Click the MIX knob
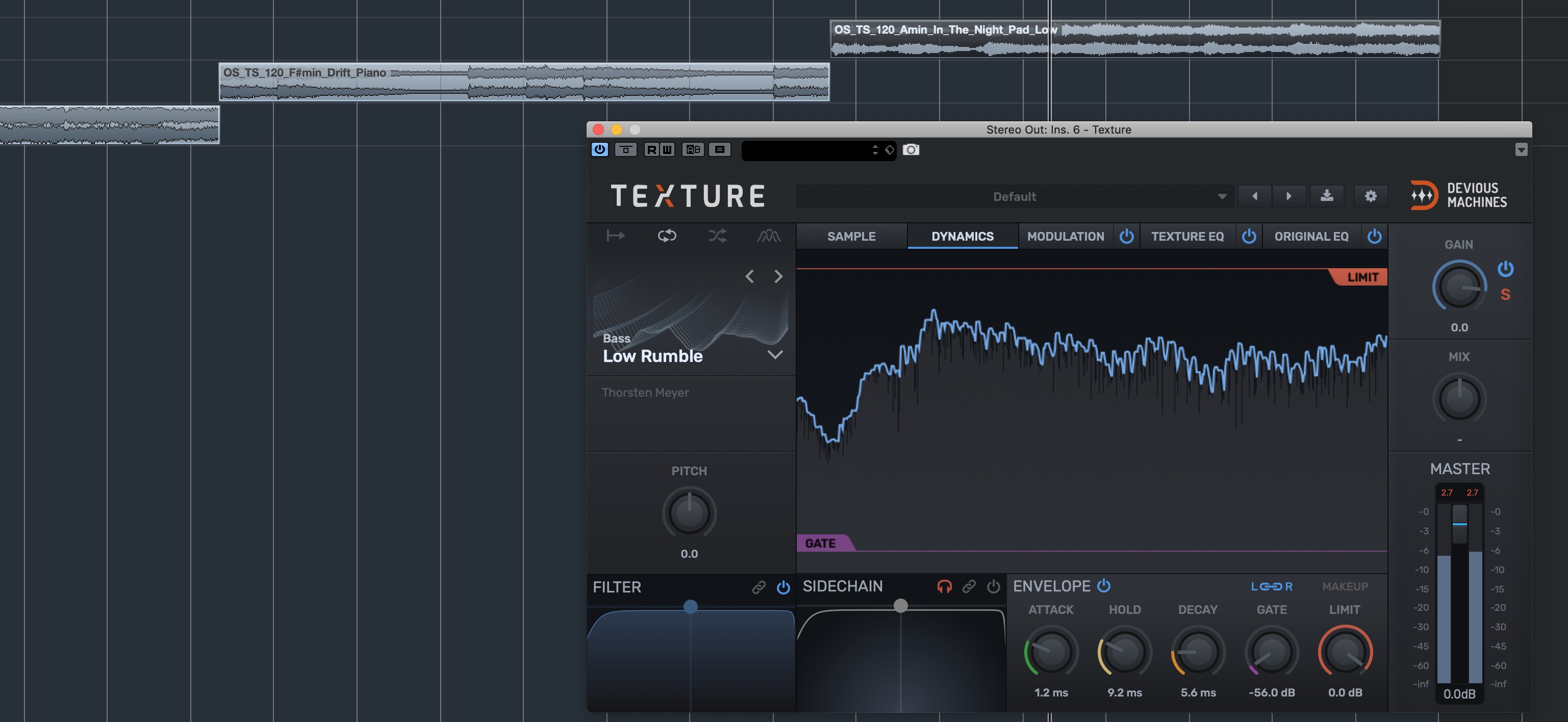Image resolution: width=1568 pixels, height=722 pixels. coord(1459,398)
